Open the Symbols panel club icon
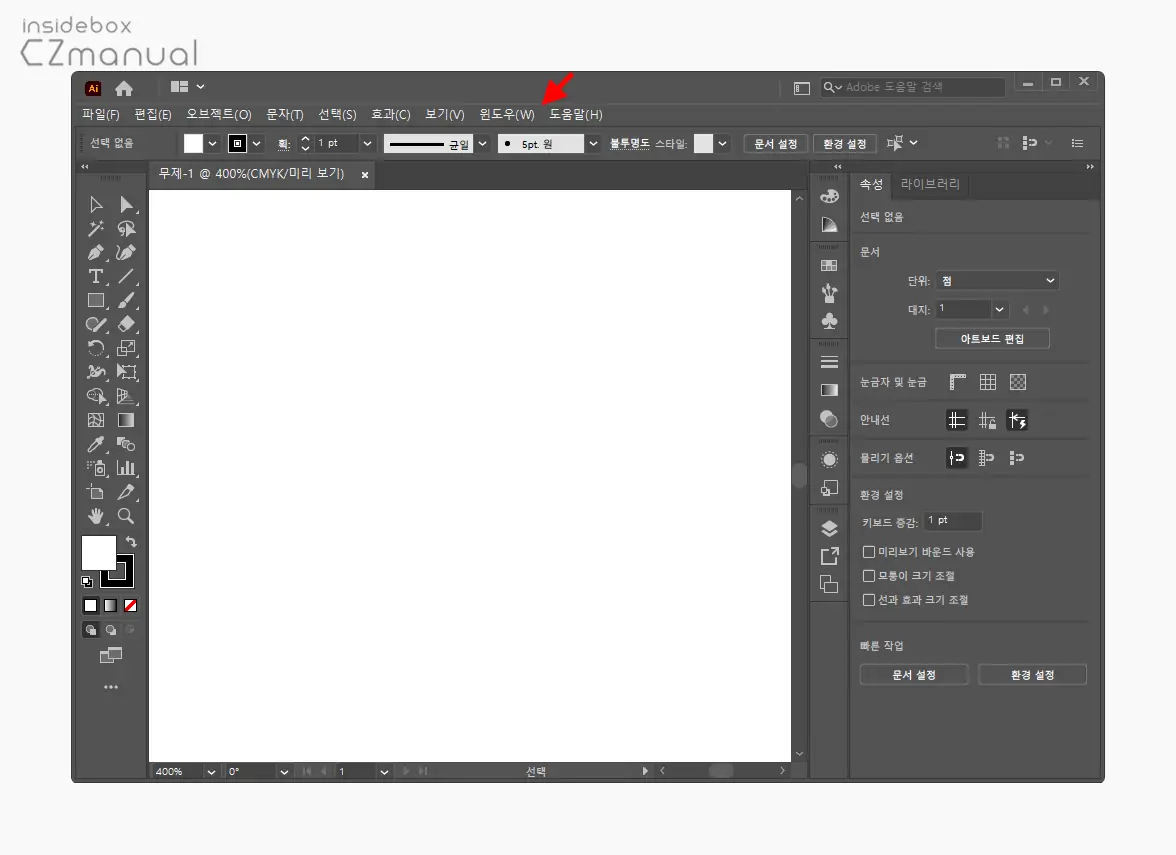The image size is (1176, 855). [830, 322]
